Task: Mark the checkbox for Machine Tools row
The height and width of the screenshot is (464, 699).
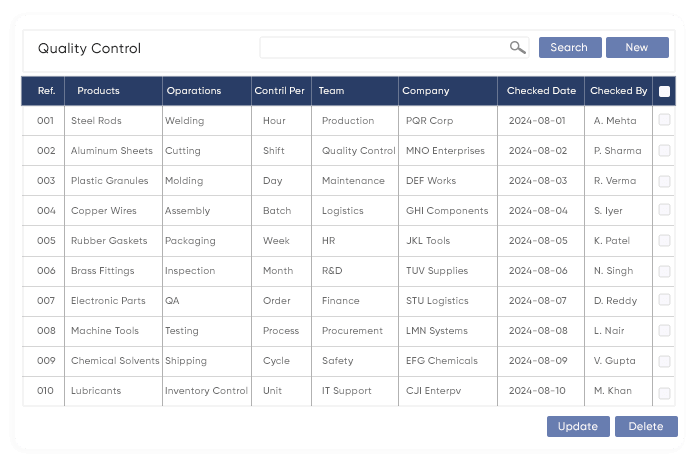Action: coord(665,331)
